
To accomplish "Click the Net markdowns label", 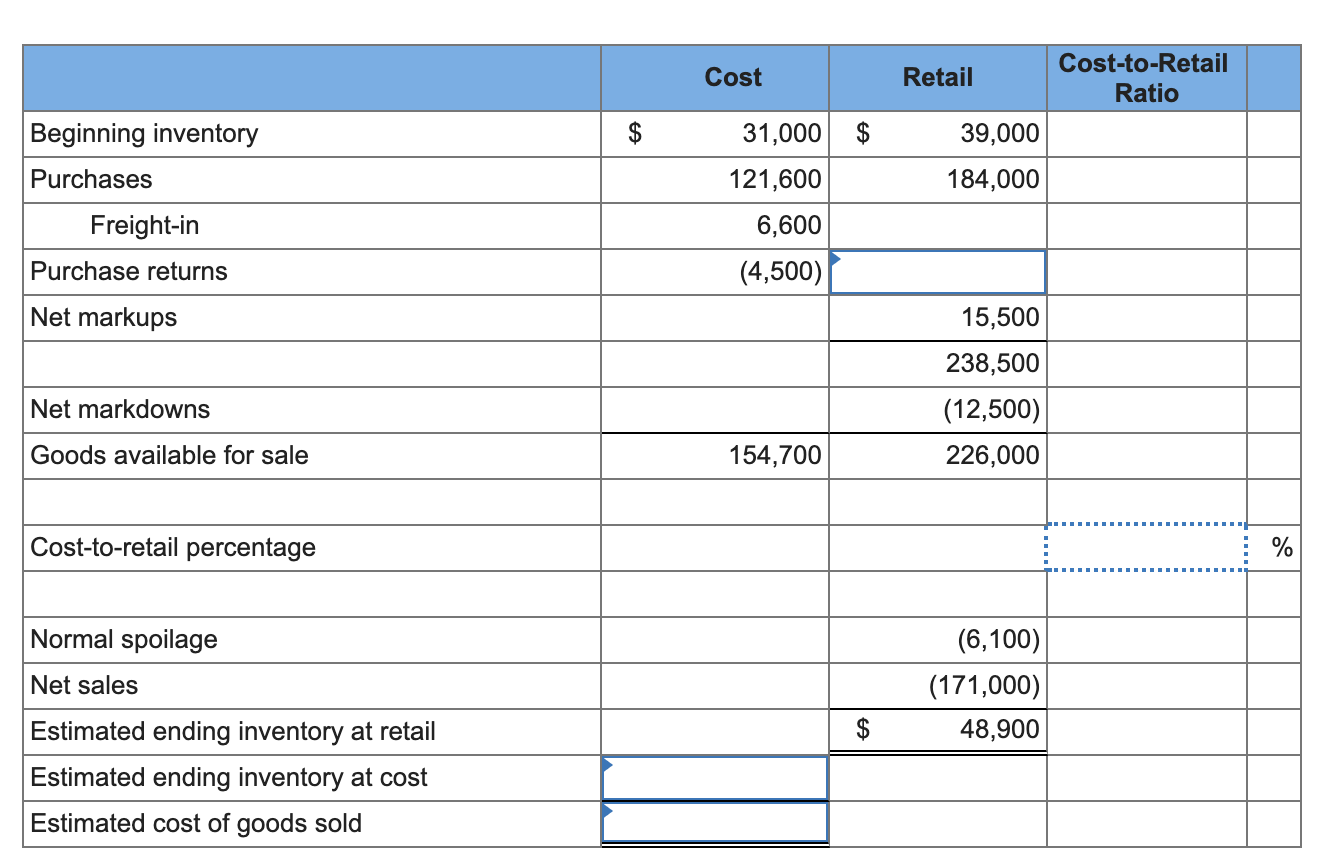I will [121, 410].
